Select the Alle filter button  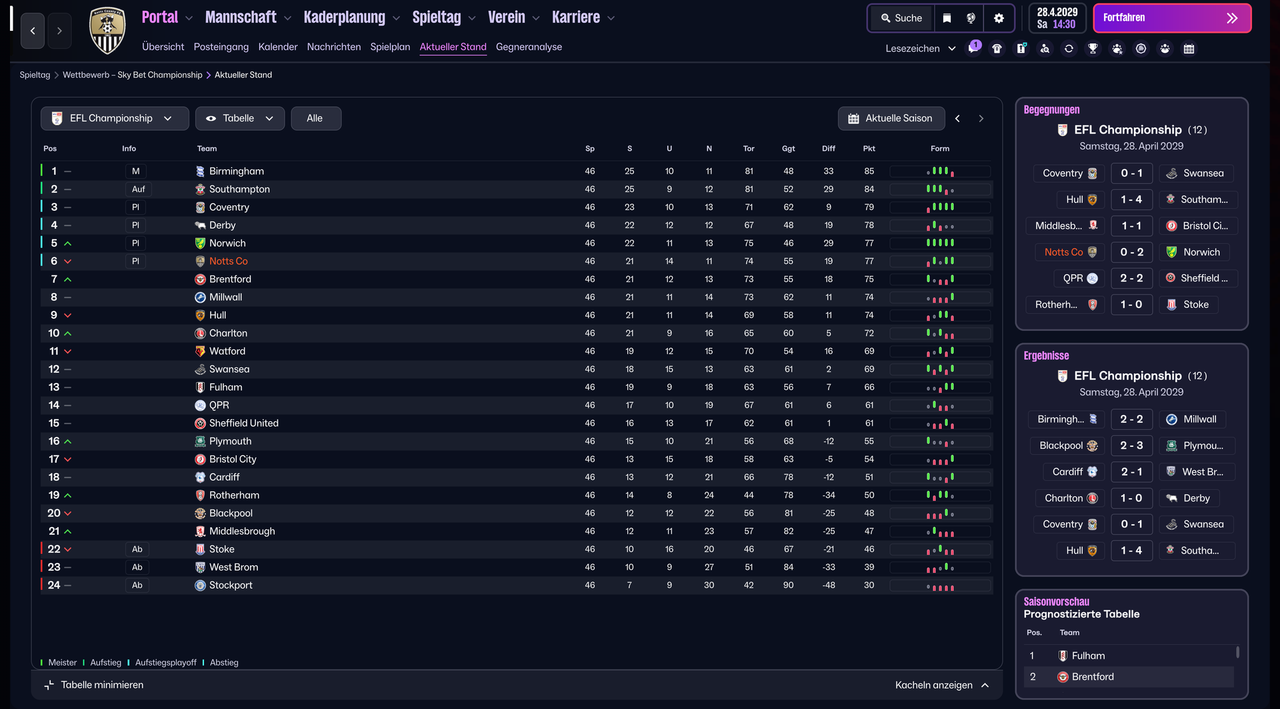click(x=315, y=118)
